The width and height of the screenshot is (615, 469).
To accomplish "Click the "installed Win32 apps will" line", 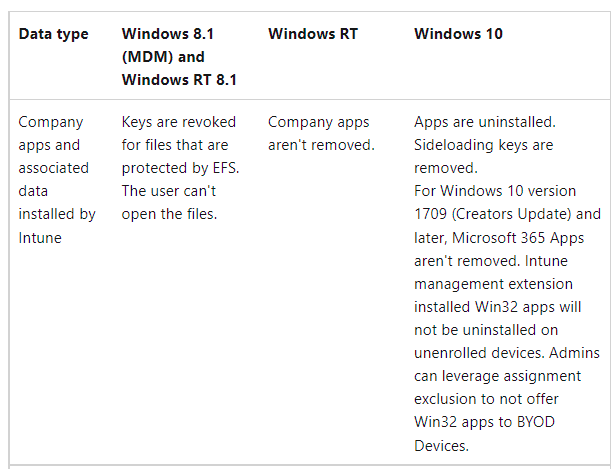I will pyautogui.click(x=497, y=307).
